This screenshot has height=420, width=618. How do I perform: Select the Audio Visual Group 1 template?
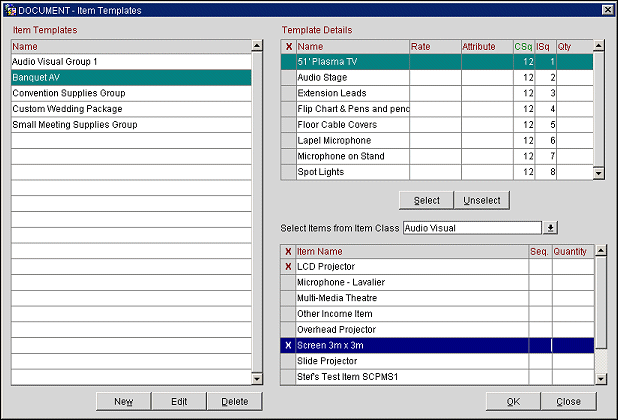pyautogui.click(x=130, y=62)
